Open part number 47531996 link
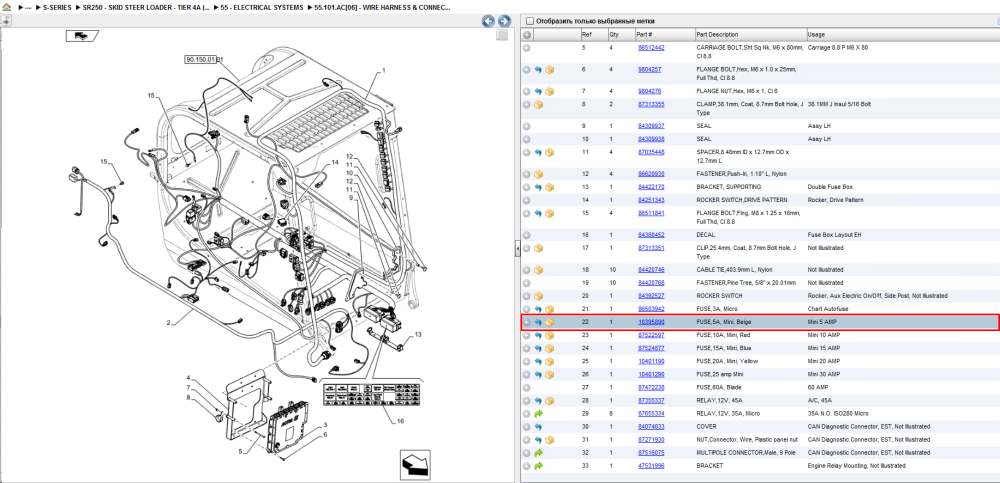Screen dimensions: 1000x483 pyautogui.click(x=651, y=466)
